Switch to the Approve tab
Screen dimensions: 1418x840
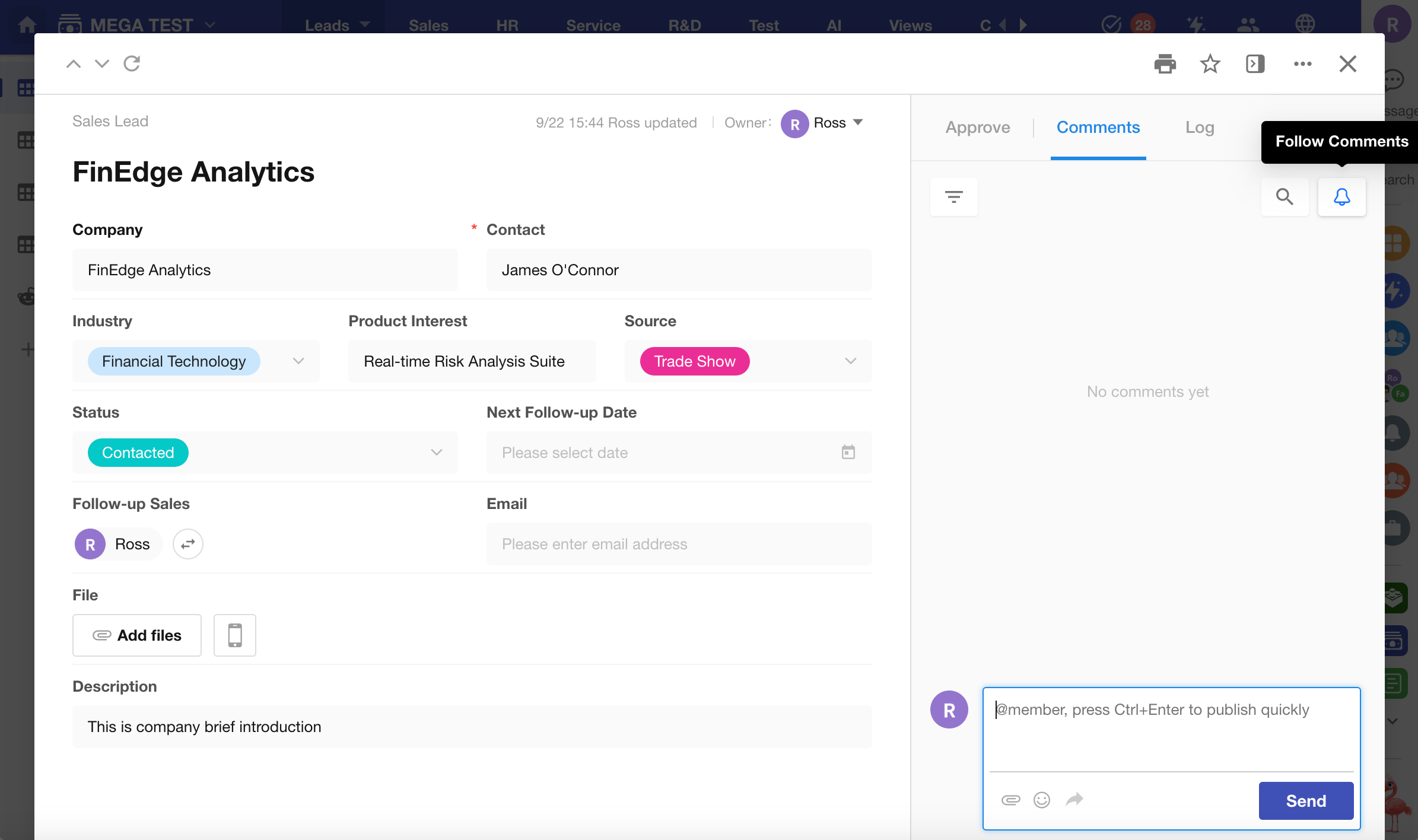click(978, 128)
